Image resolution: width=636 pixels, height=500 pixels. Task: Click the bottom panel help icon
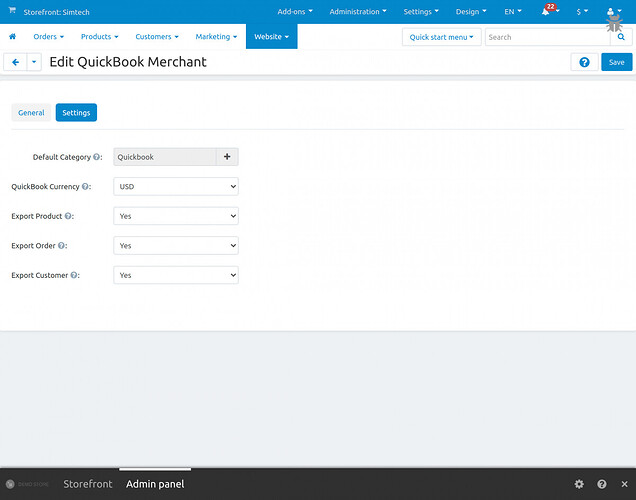coord(602,484)
